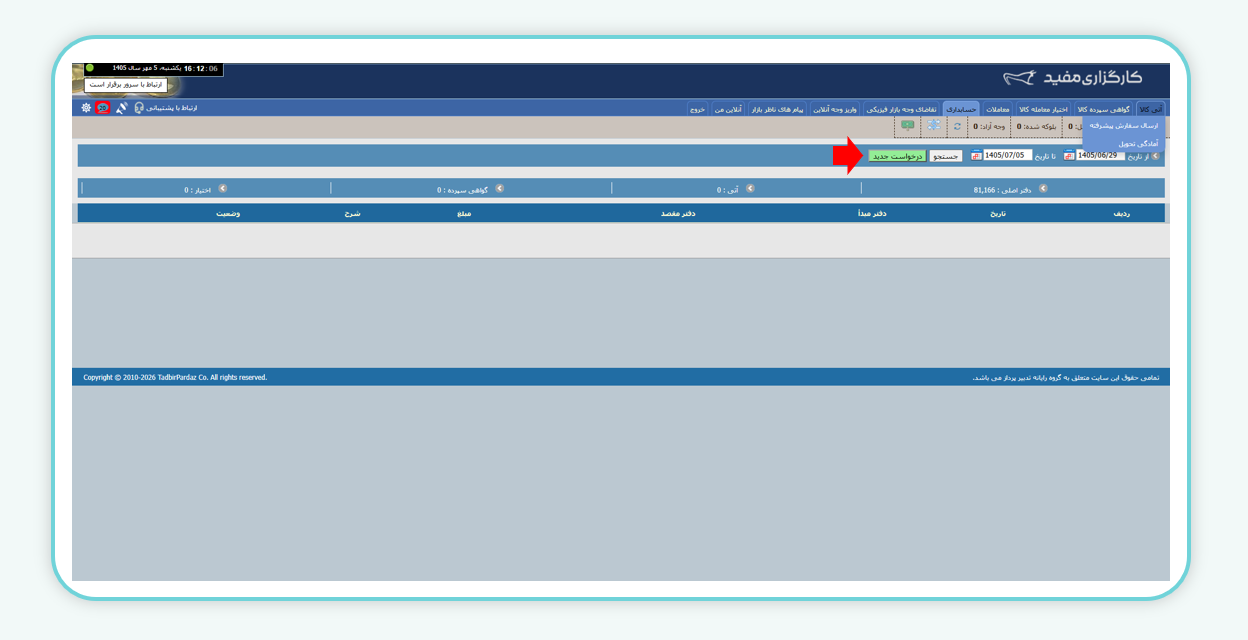Click the green درخواست جدید button
Viewport: 1248px width, 640px height.
(897, 156)
